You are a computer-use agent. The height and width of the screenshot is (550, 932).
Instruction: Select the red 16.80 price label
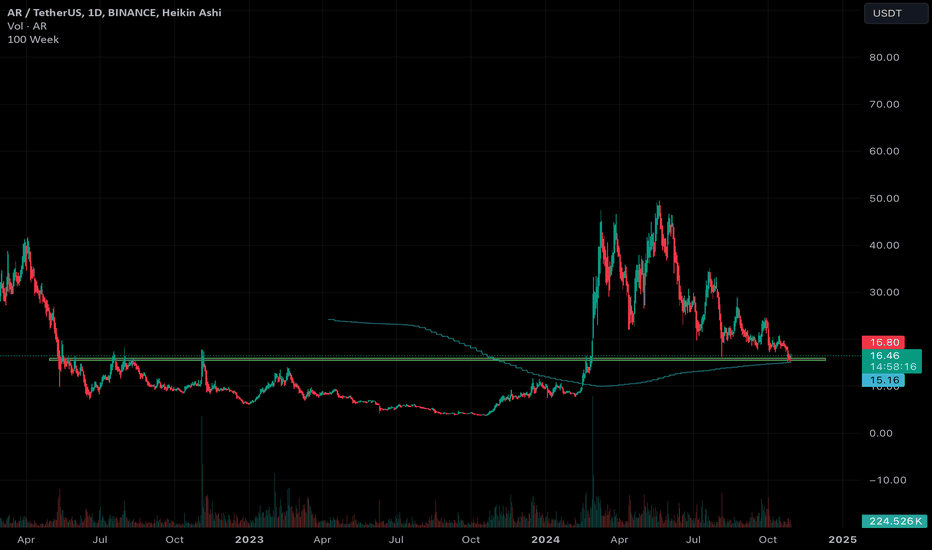(883, 342)
